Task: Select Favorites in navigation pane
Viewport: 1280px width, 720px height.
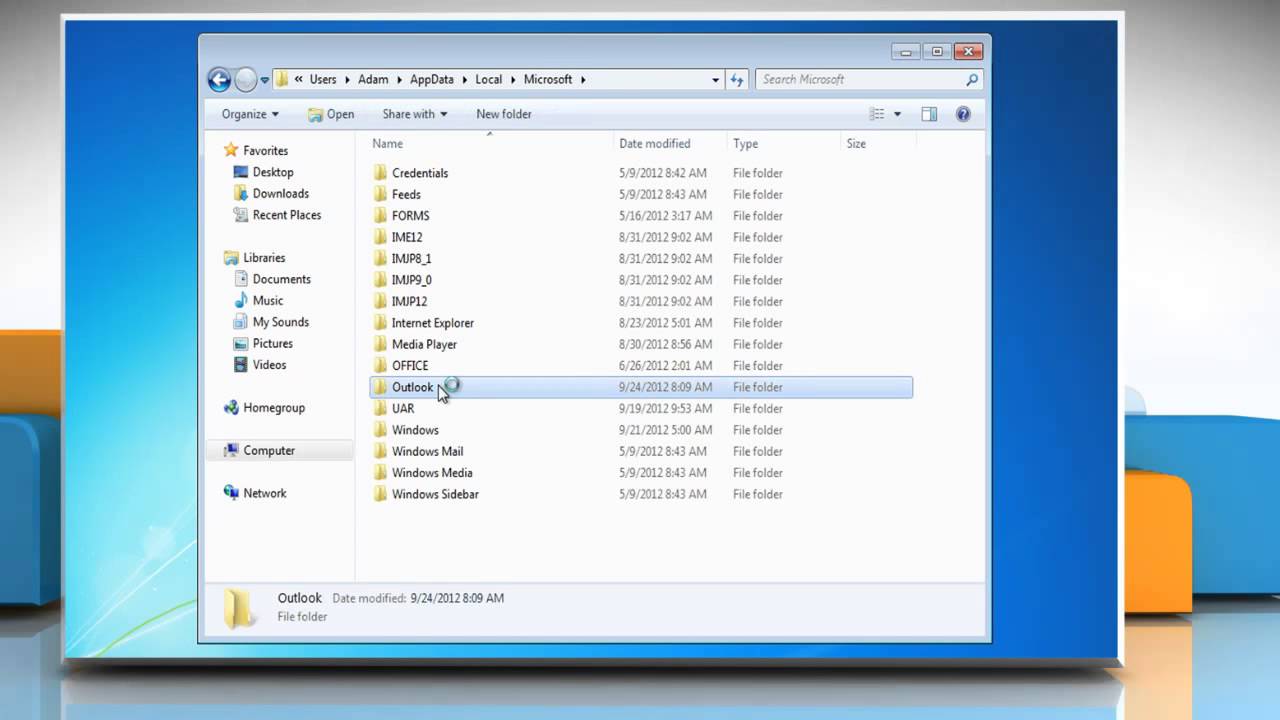Action: 265,150
